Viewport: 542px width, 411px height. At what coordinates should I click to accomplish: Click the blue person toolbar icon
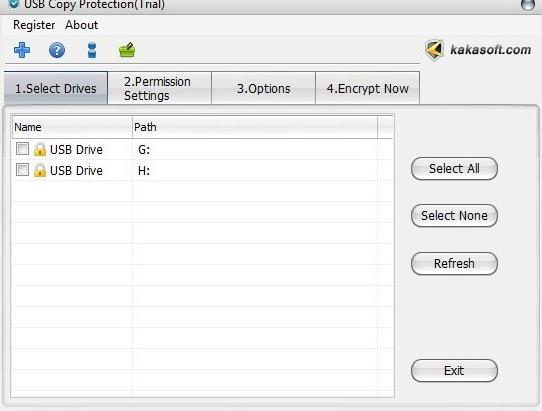pyautogui.click(x=92, y=50)
